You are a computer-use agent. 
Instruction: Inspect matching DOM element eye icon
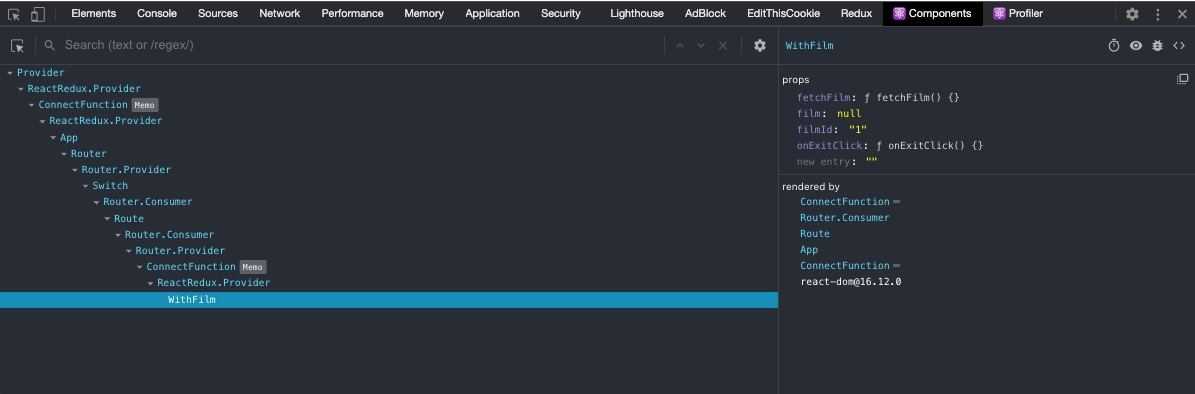click(x=1136, y=46)
